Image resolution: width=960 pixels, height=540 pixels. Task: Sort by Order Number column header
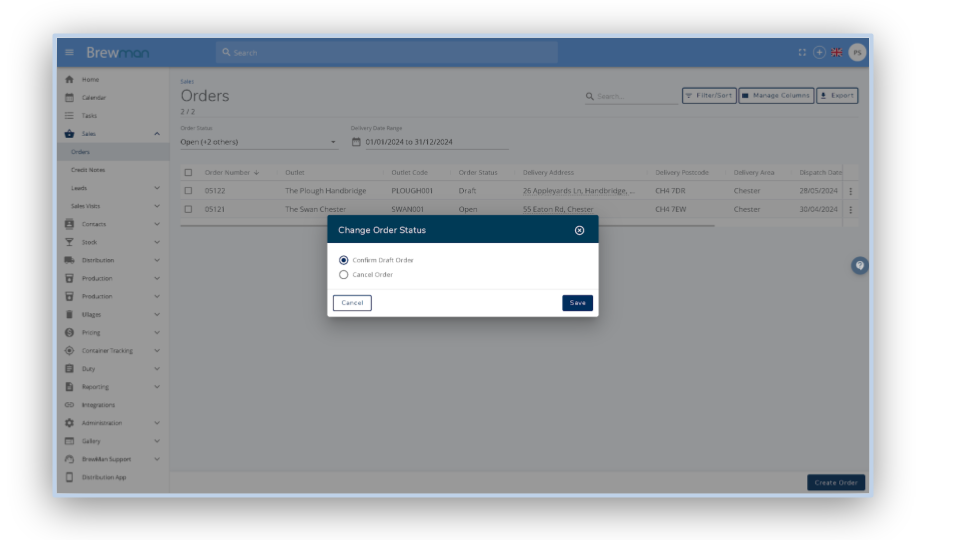click(232, 173)
